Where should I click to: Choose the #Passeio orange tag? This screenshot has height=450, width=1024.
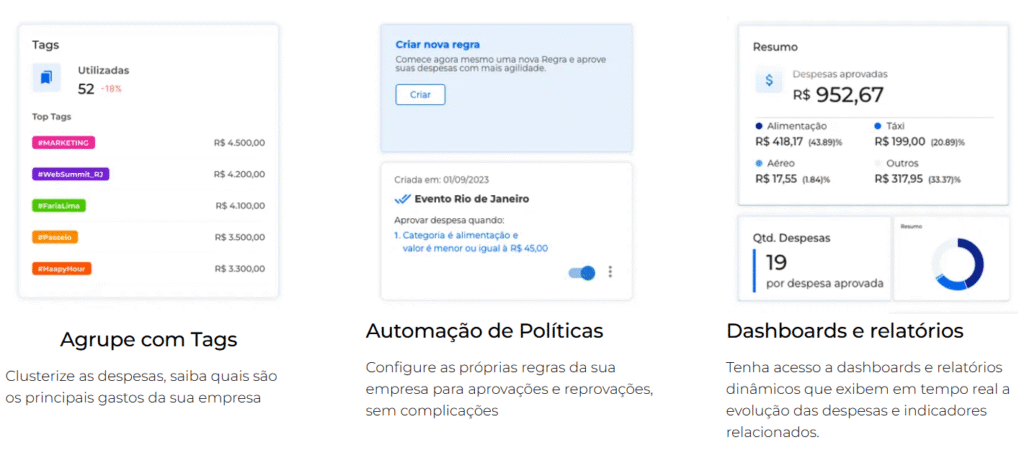pyautogui.click(x=55, y=237)
